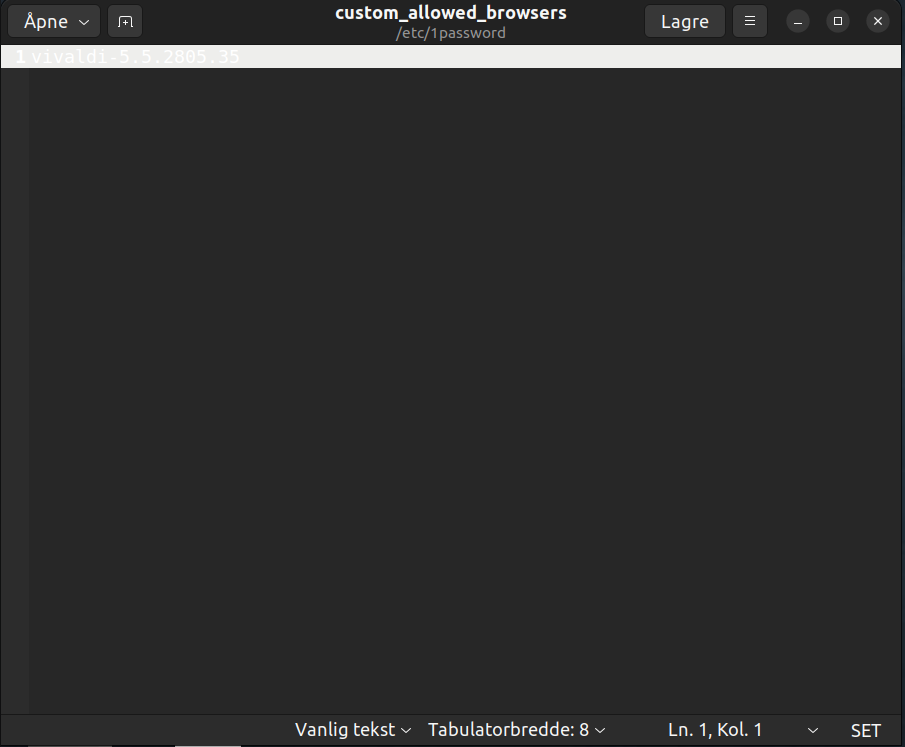Image resolution: width=905 pixels, height=747 pixels.
Task: Click the empty gutter below line number 1
Action: pyautogui.click(x=15, y=380)
